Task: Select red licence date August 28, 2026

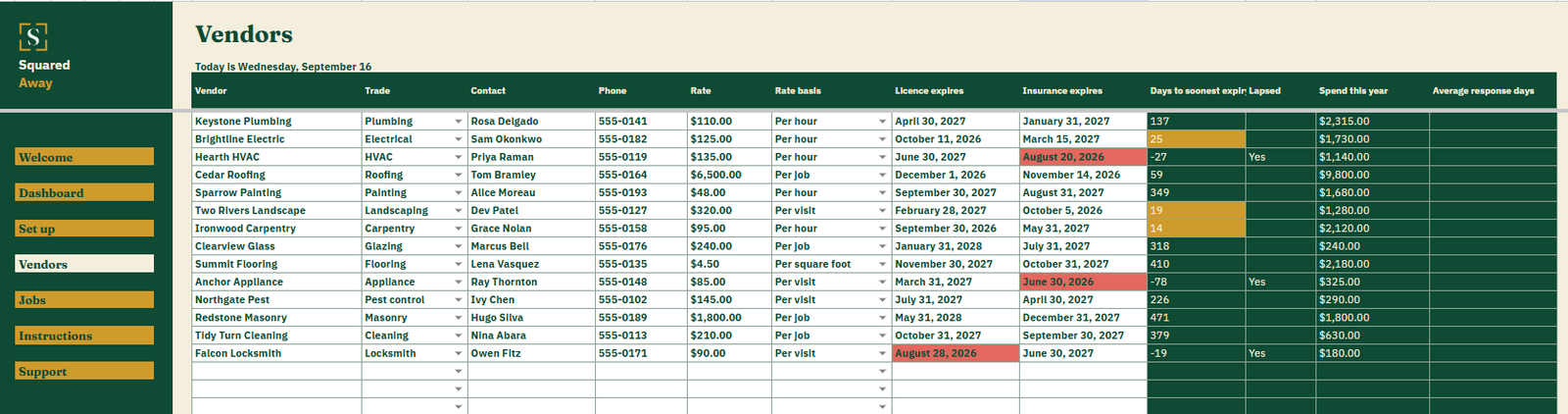Action: point(955,353)
